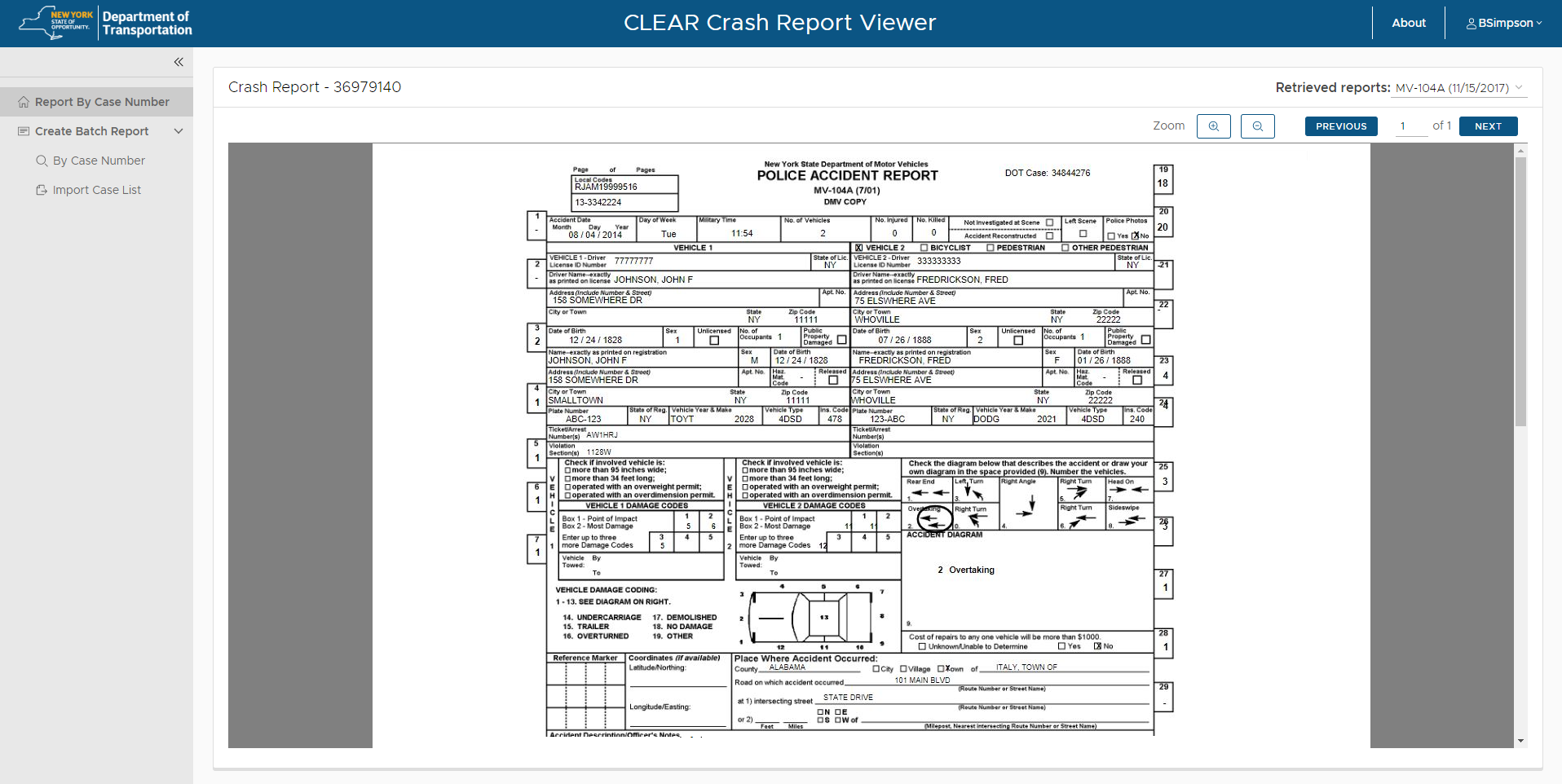Open the Retrieved reports dropdown
The image size is (1562, 784).
click(x=1459, y=88)
